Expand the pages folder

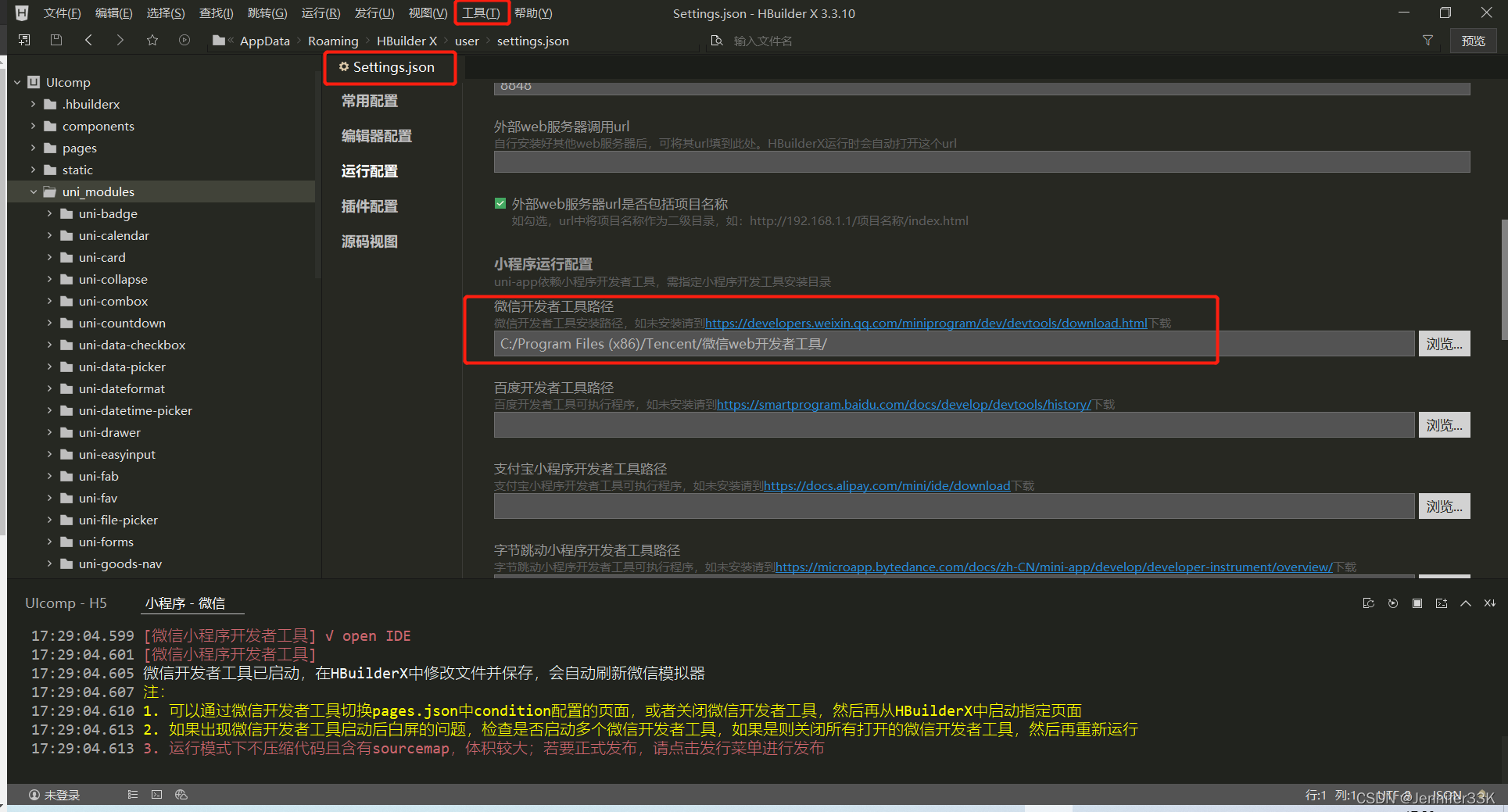click(x=33, y=148)
